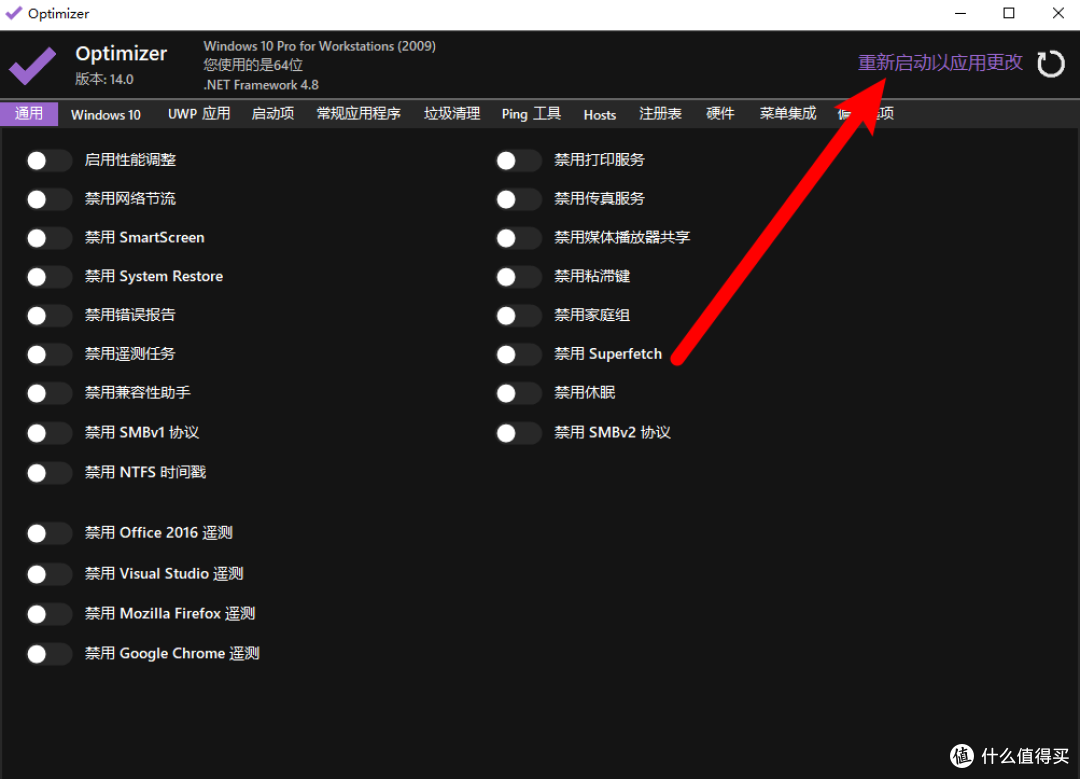Toggle 启用性能调整 switch
Screen dimensions: 1080x779
point(49,160)
